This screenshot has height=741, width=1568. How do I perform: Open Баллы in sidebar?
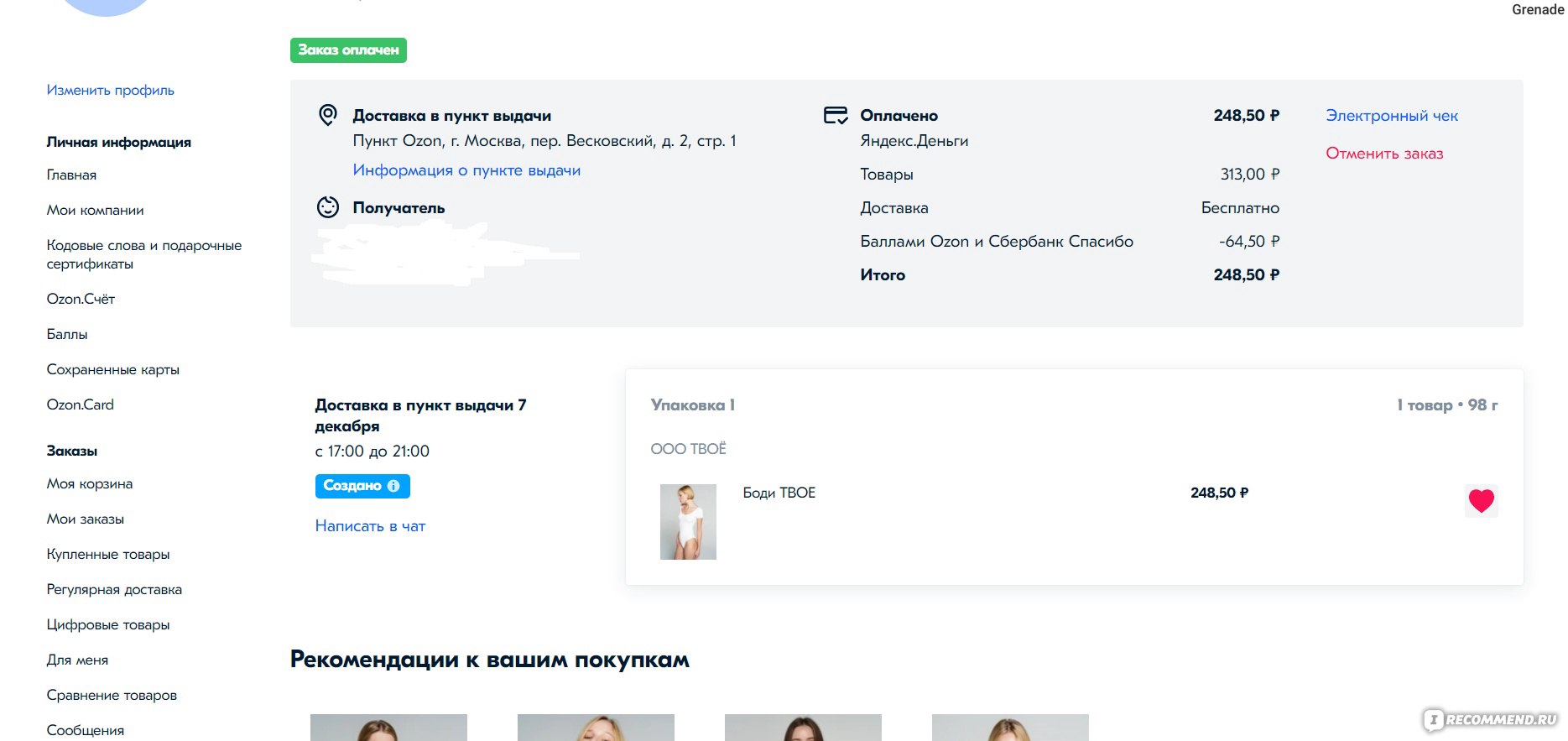tap(67, 334)
